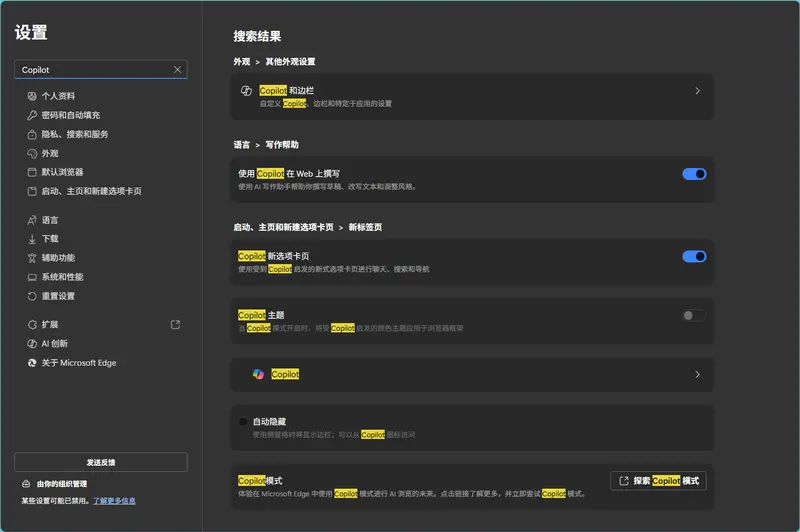The height and width of the screenshot is (532, 800).
Task: Click the open-in-new icon on 探索 Copilot 模式 button
Action: click(x=623, y=480)
